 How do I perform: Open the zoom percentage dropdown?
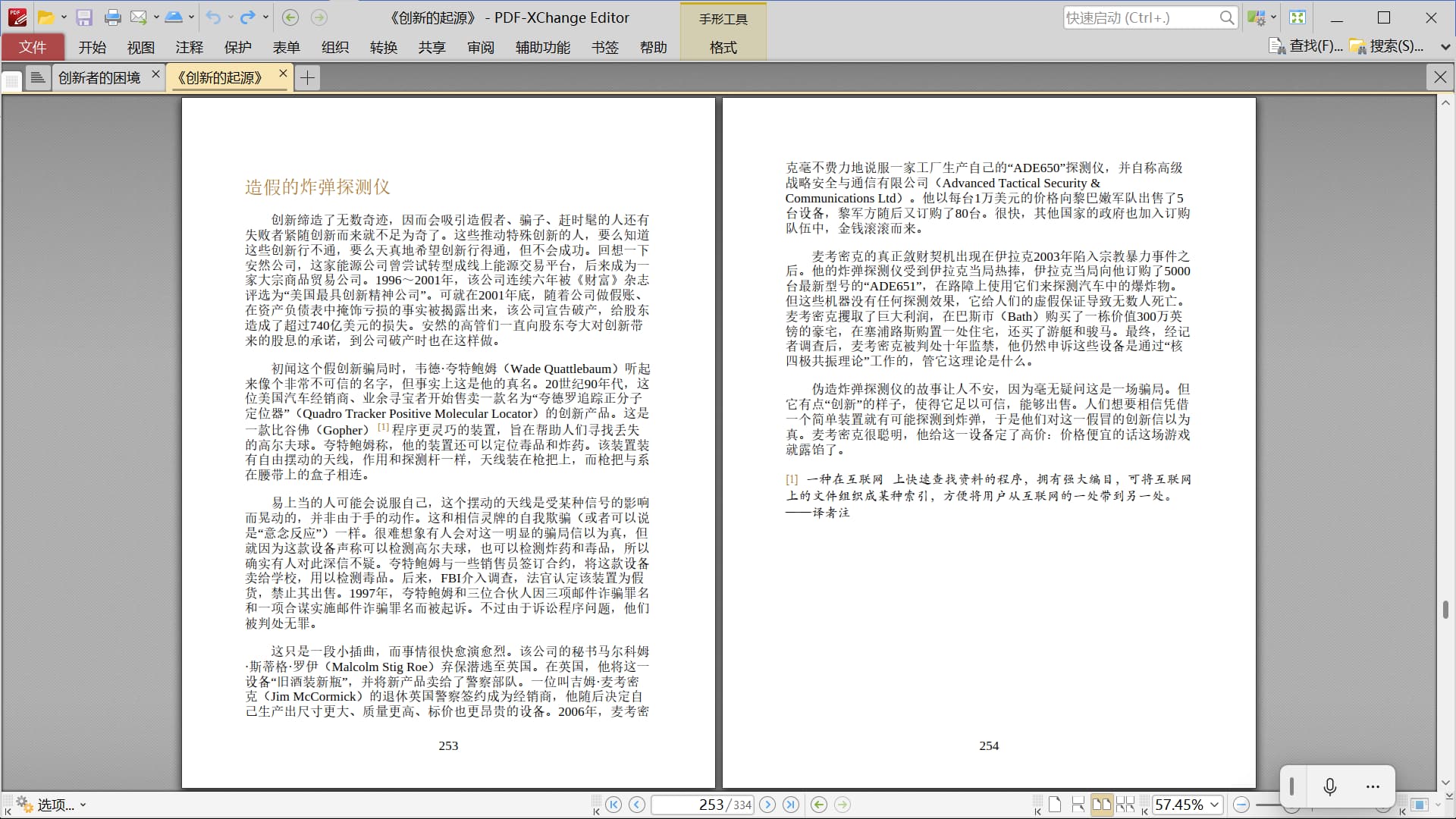tap(1214, 805)
